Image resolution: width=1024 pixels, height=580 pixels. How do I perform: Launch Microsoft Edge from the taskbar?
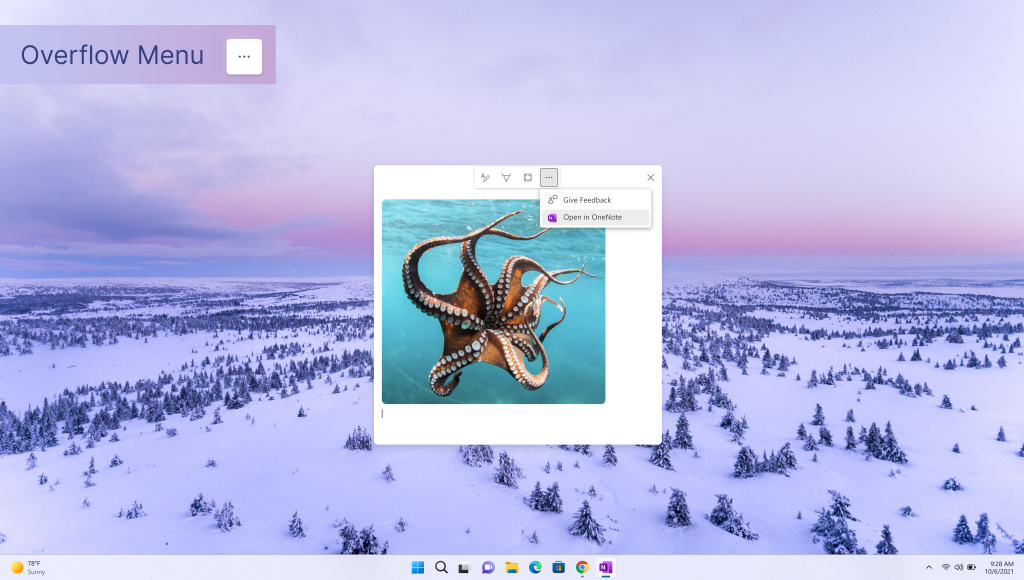pyautogui.click(x=535, y=568)
